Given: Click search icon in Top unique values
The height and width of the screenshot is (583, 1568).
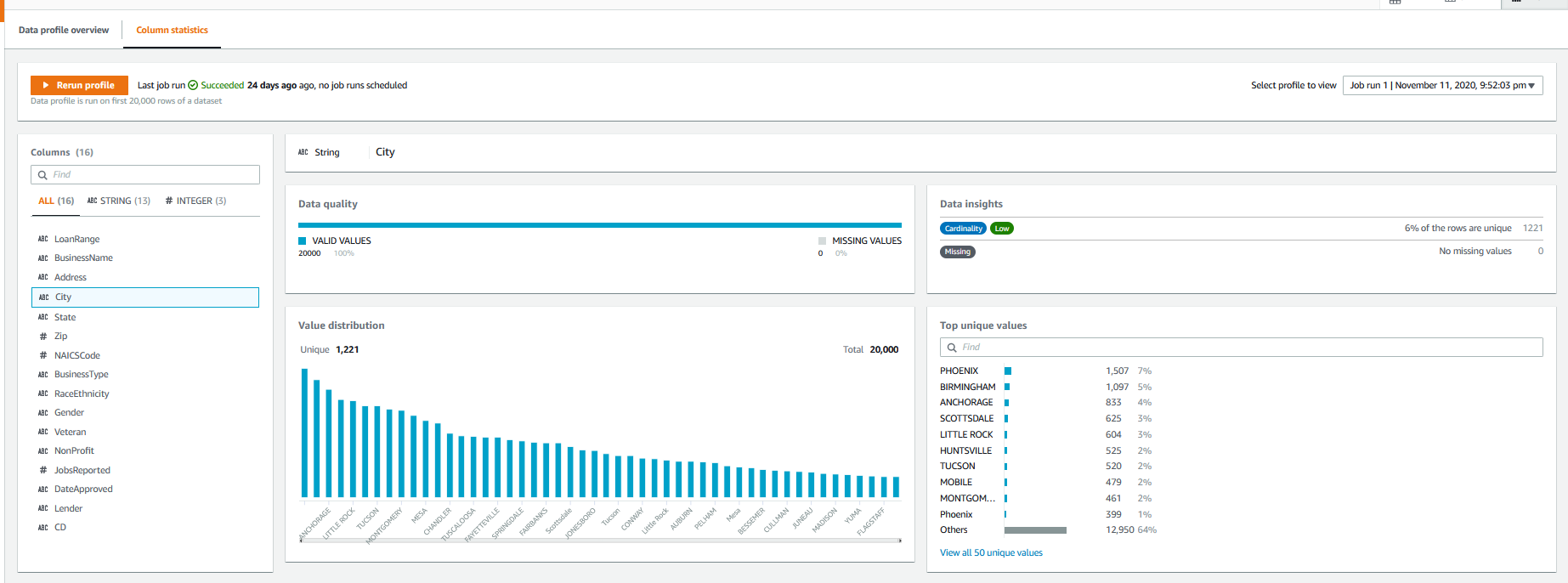Looking at the screenshot, I should (952, 348).
